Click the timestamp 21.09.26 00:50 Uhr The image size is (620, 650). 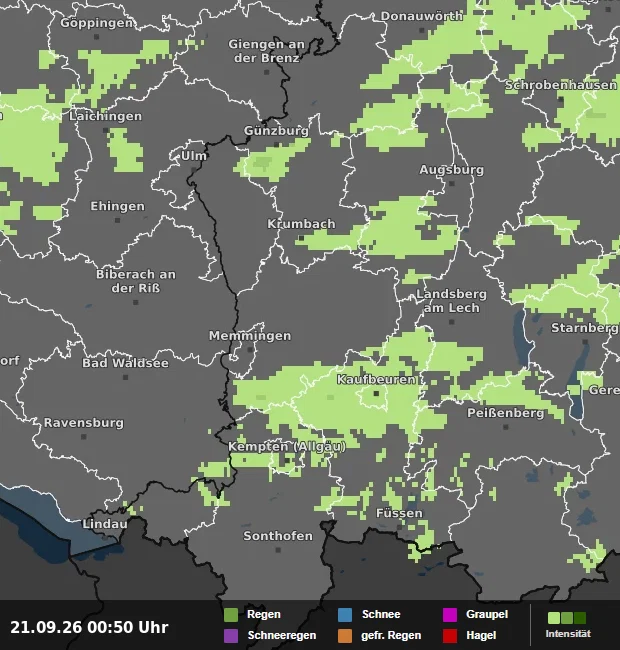coord(89,627)
